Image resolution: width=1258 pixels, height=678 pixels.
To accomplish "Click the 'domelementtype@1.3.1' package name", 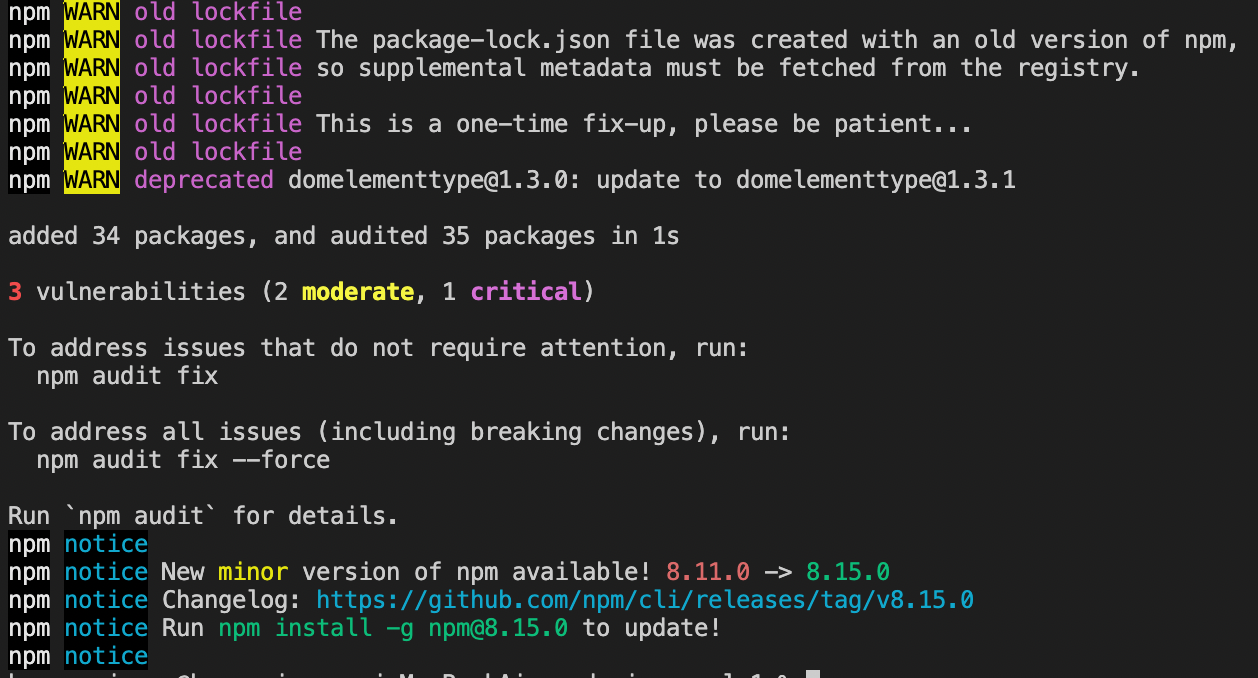I will [x=876, y=180].
